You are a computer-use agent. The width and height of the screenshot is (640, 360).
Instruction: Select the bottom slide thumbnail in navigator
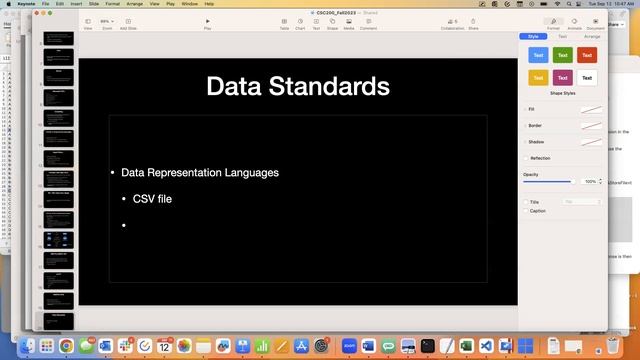pos(59,321)
